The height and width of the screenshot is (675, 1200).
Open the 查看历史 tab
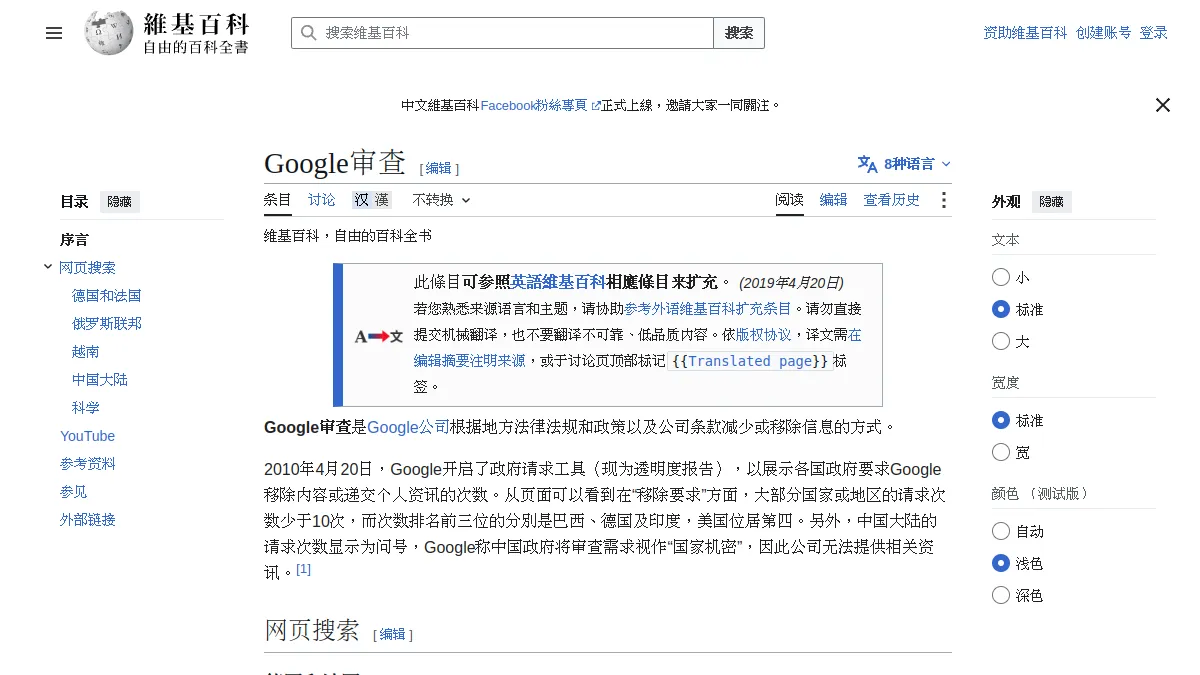click(892, 200)
